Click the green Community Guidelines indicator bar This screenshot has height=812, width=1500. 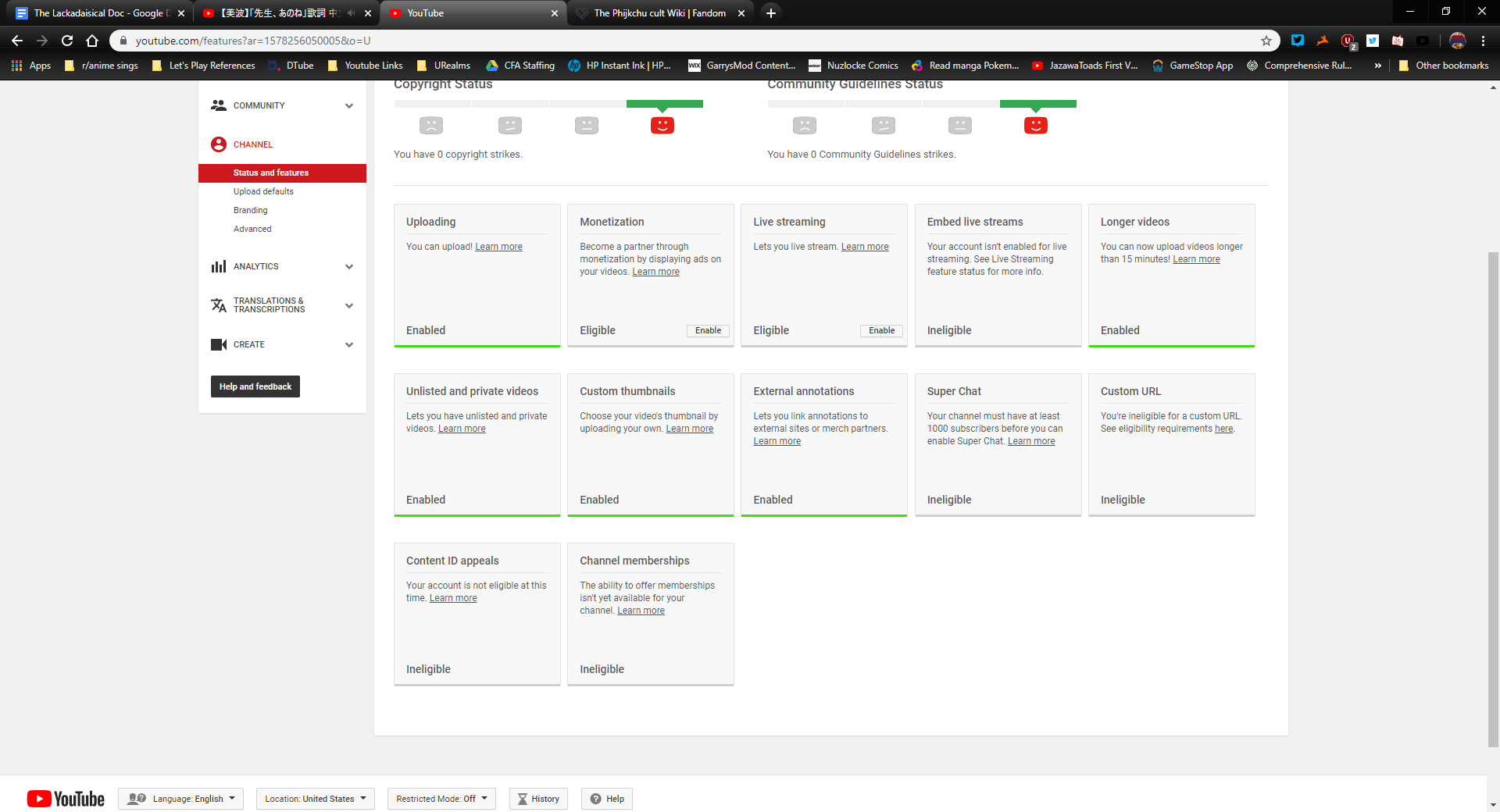(1038, 104)
